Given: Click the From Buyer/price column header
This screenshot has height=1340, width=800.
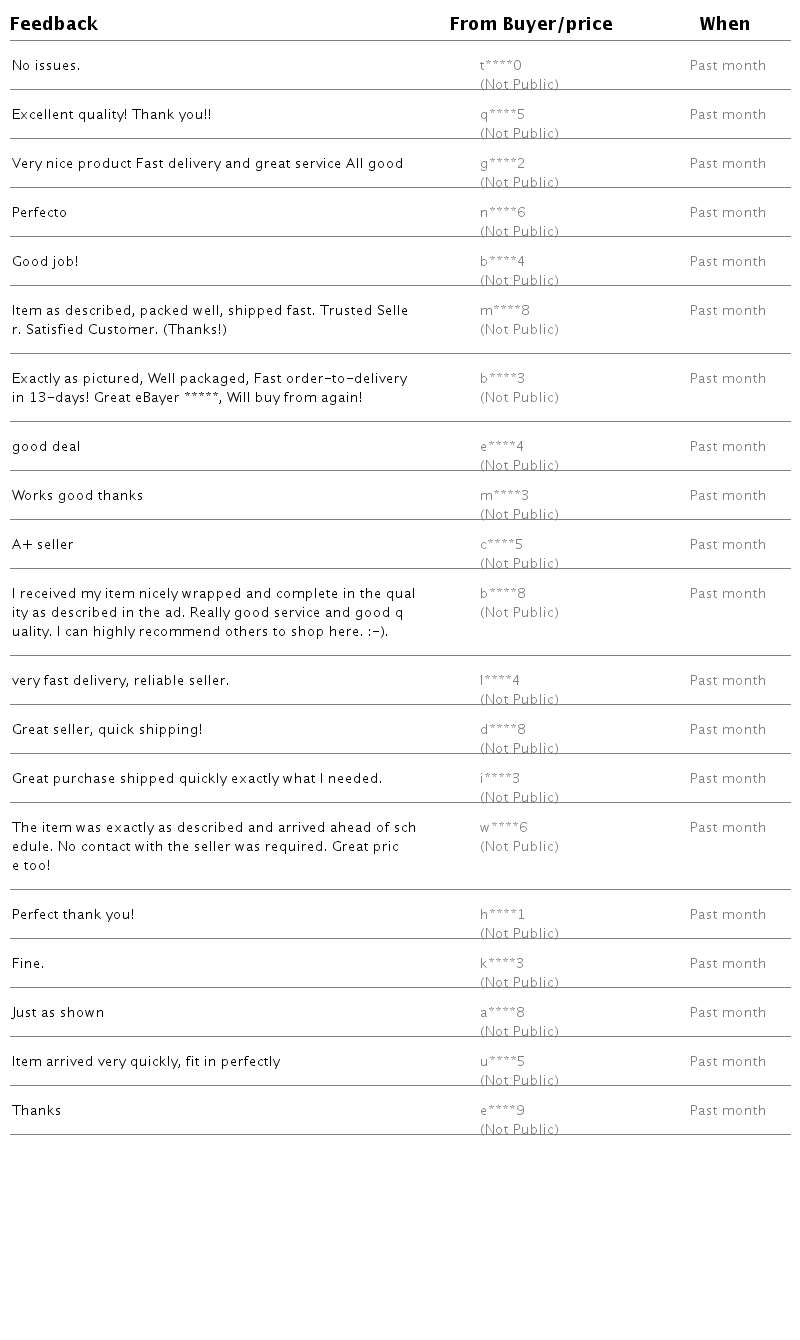Looking at the screenshot, I should [x=530, y=24].
